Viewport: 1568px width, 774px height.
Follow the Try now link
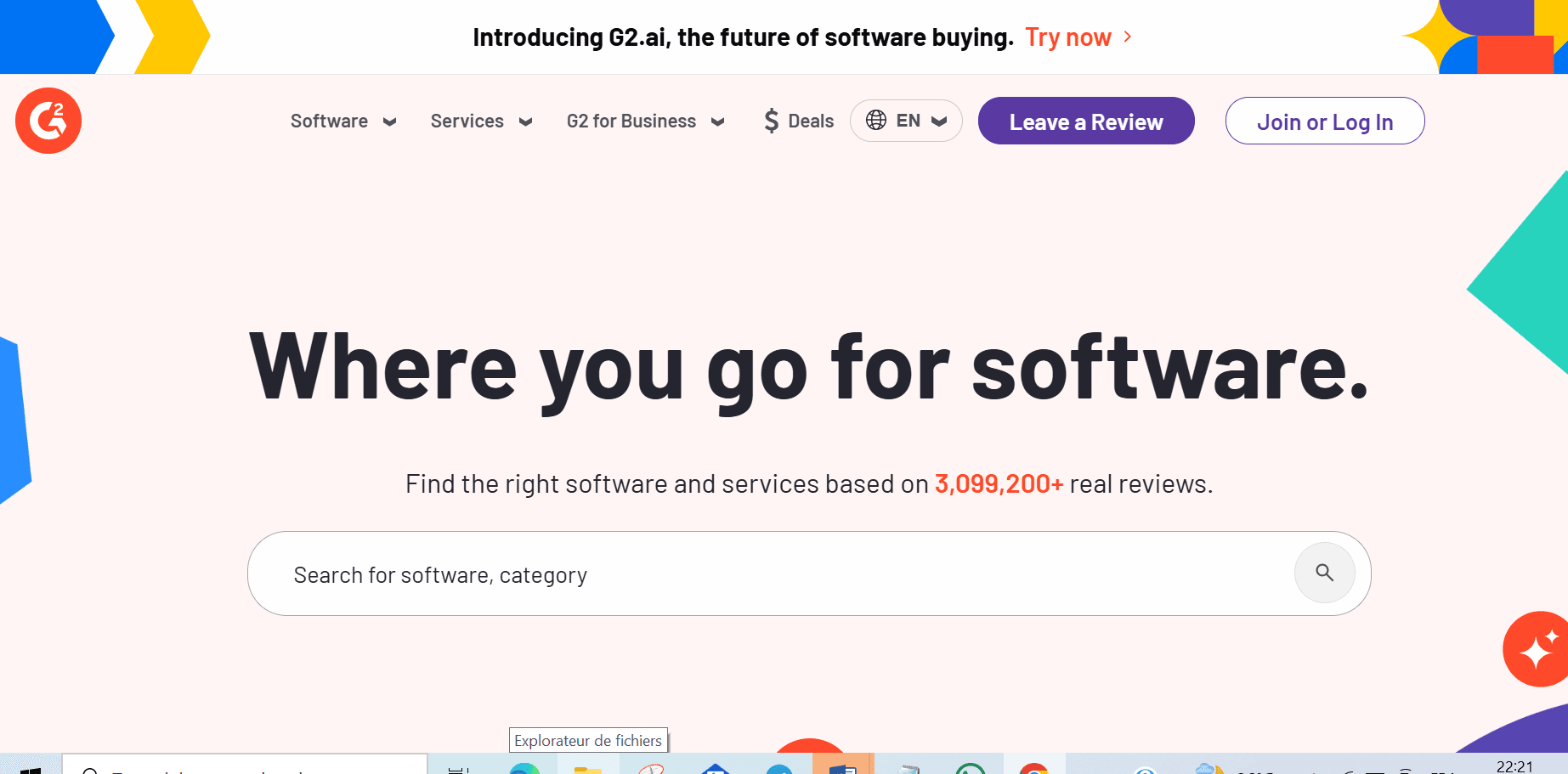pyautogui.click(x=1067, y=37)
